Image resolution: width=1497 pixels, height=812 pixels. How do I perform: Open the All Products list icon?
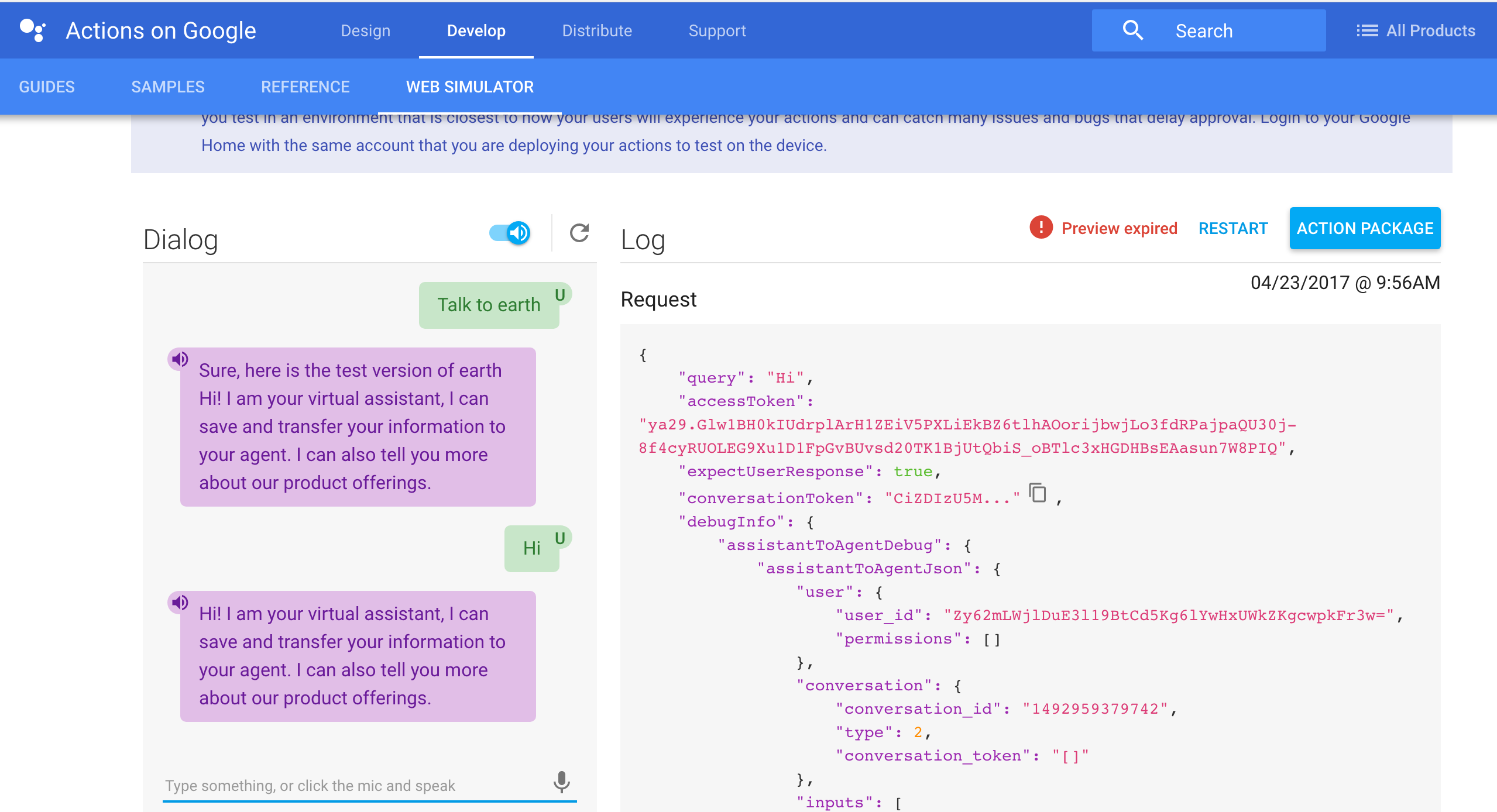coord(1367,30)
